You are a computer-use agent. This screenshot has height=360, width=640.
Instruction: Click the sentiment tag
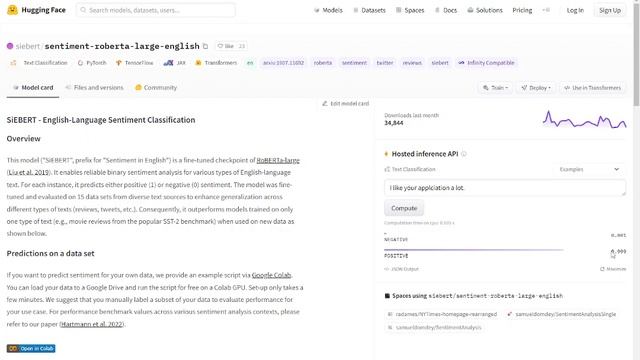click(x=354, y=63)
